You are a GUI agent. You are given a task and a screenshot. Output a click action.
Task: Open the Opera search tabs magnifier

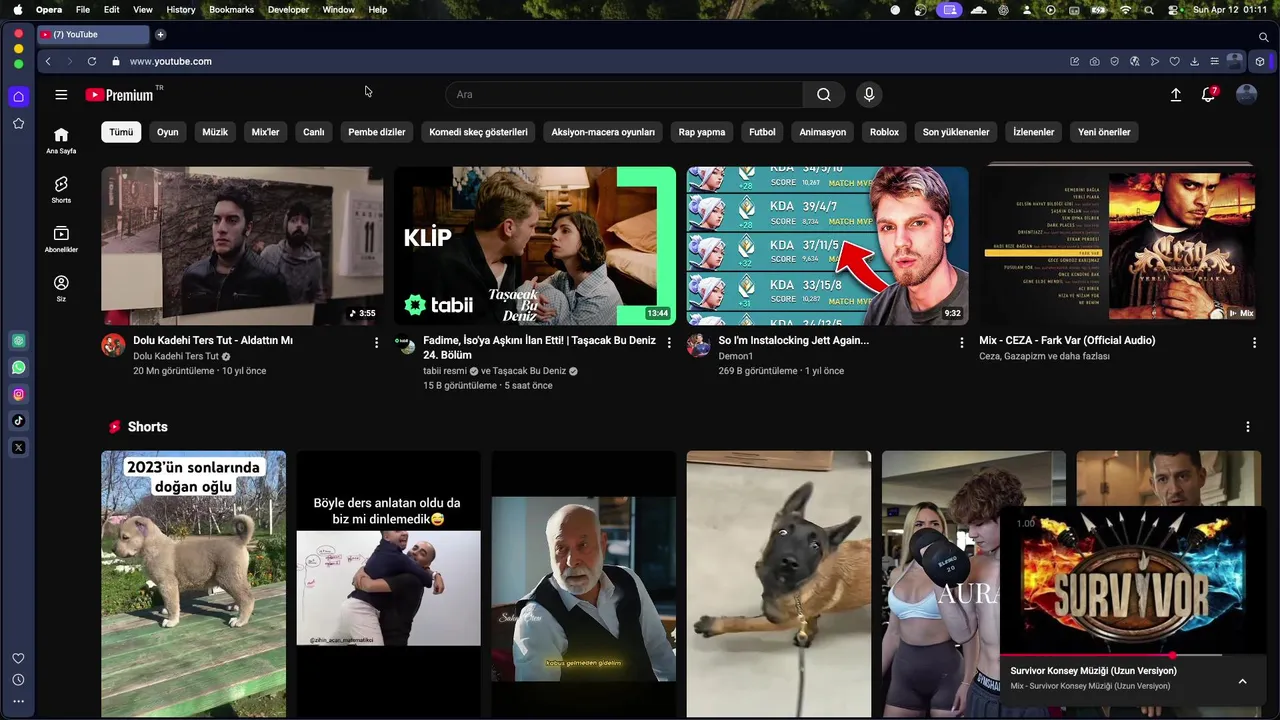pyautogui.click(x=1264, y=37)
